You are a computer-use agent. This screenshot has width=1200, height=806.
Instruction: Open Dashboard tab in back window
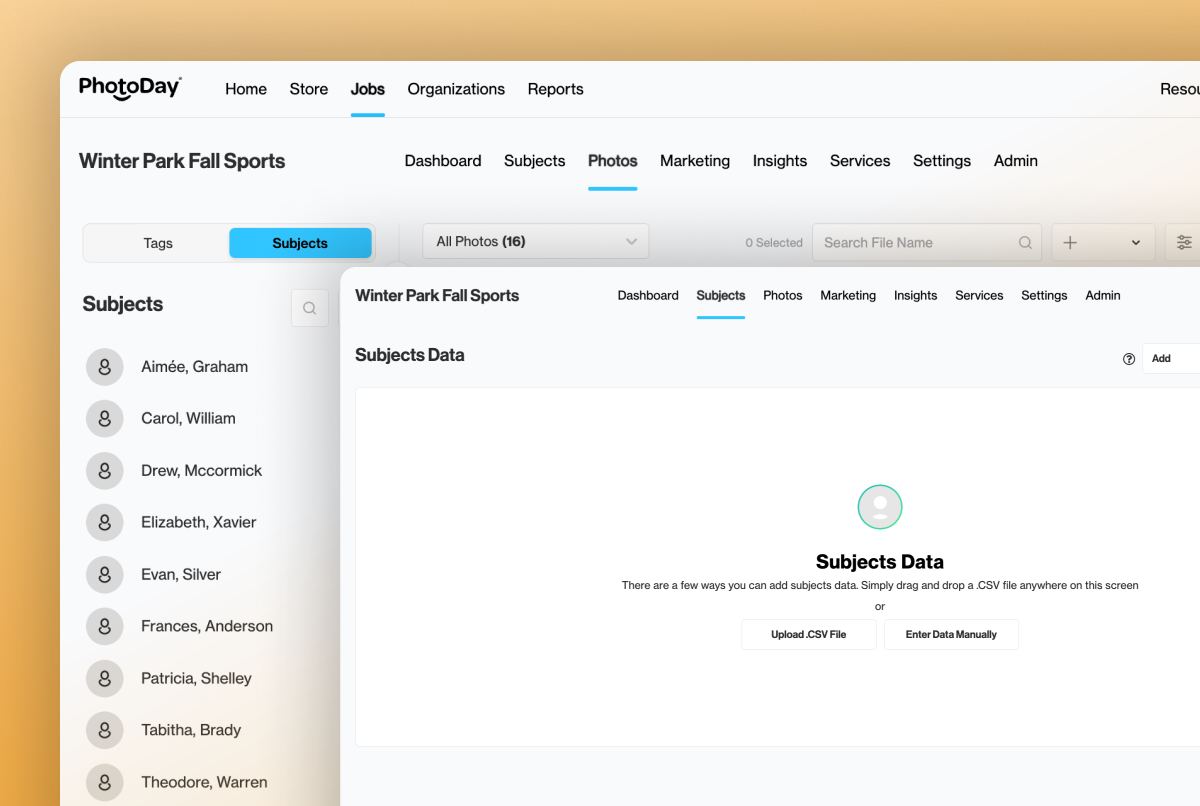443,161
